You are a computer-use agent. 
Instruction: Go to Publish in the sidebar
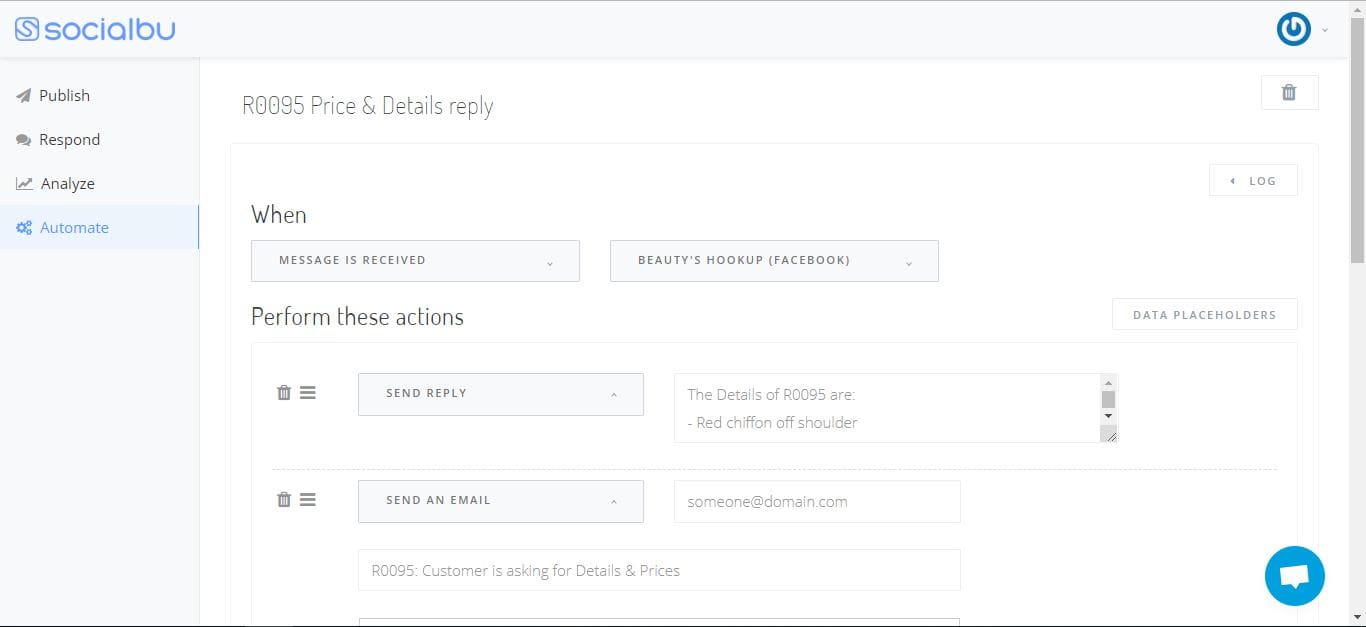pos(64,96)
